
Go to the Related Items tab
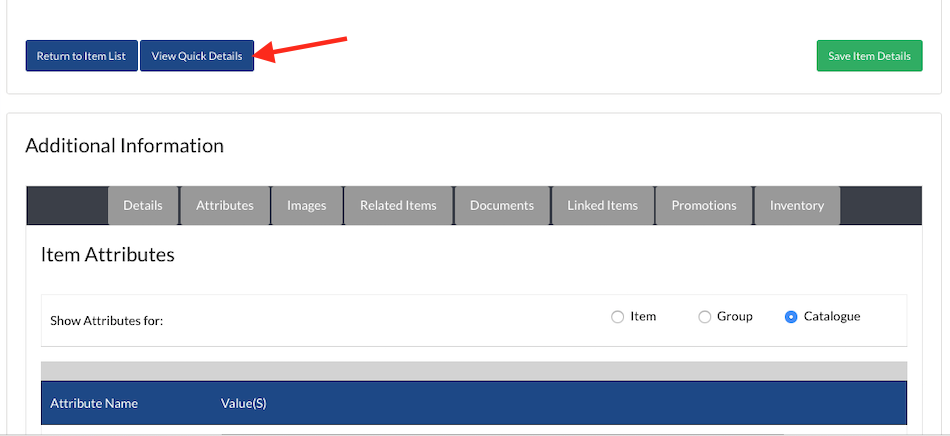(398, 205)
